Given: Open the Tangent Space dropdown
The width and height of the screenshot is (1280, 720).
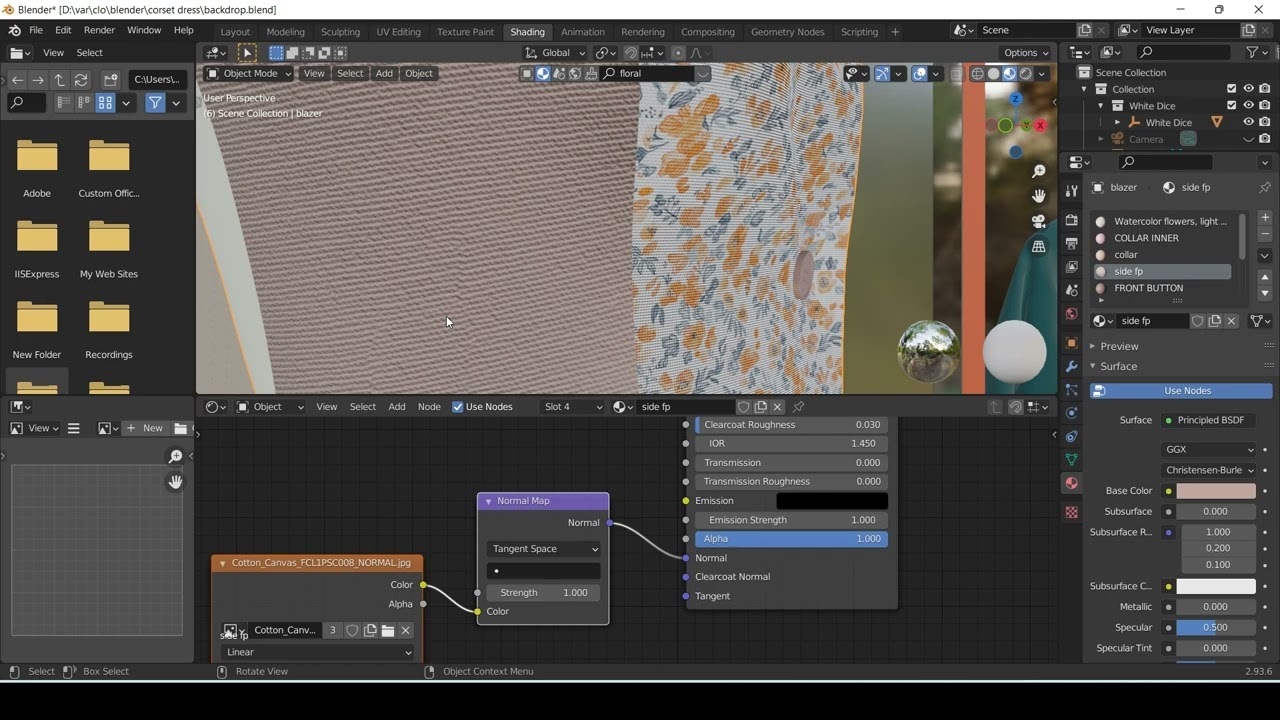Looking at the screenshot, I should [544, 549].
